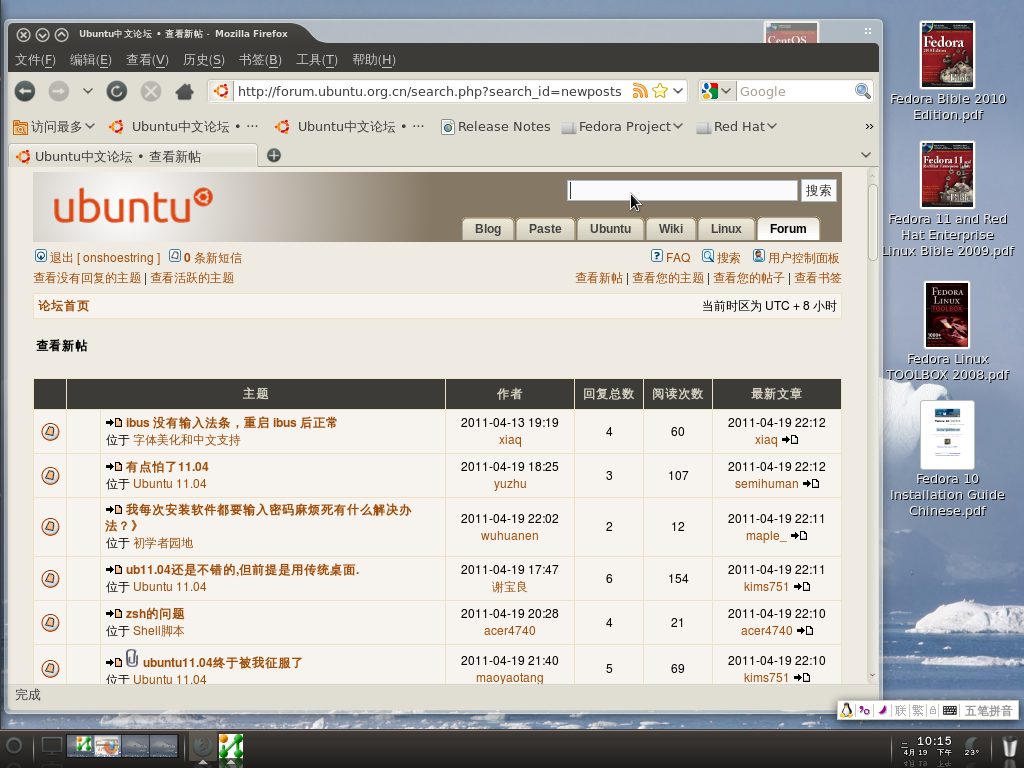Image resolution: width=1024 pixels, height=768 pixels.
Task: Focus the forum search input field
Action: (682, 191)
